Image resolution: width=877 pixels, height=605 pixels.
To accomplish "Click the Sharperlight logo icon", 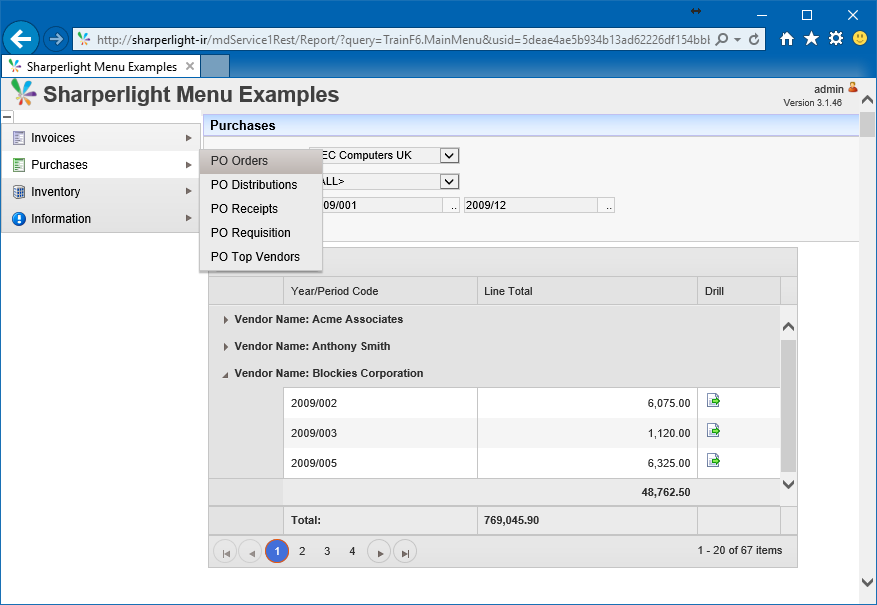I will coord(23,93).
